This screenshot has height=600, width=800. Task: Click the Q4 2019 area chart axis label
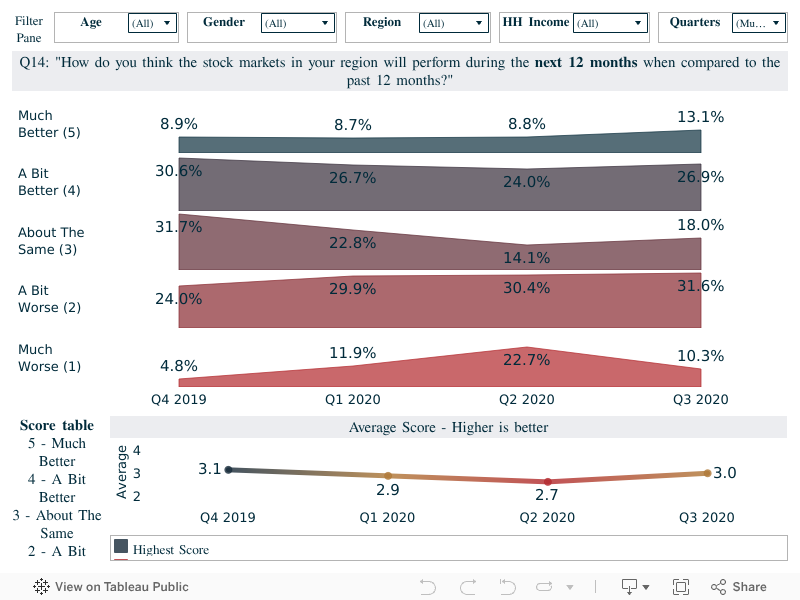(179, 399)
